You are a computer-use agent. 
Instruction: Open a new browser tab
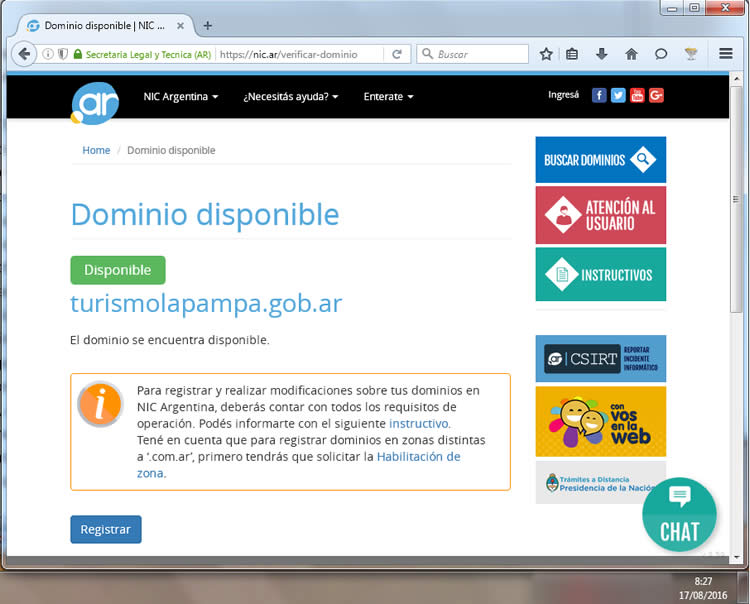pos(208,25)
